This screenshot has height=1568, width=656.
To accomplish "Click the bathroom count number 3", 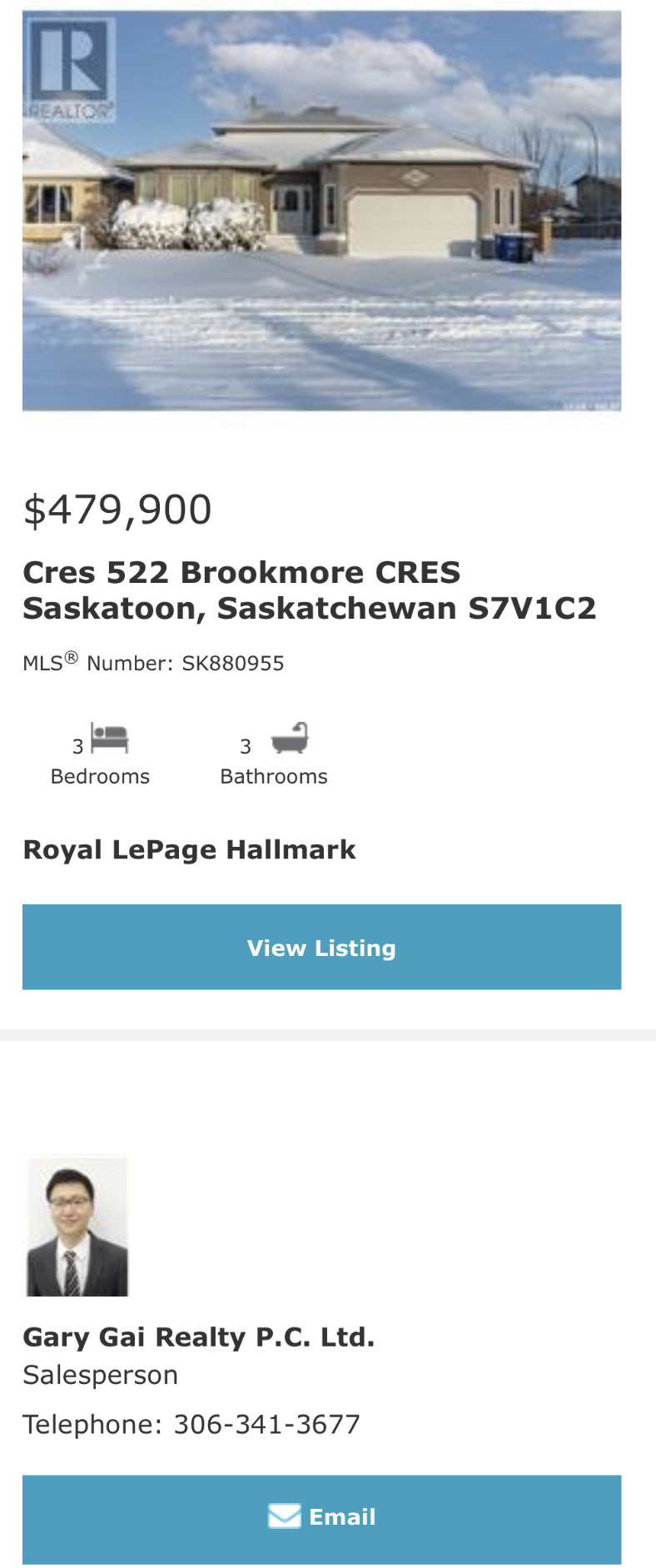I will [x=245, y=746].
